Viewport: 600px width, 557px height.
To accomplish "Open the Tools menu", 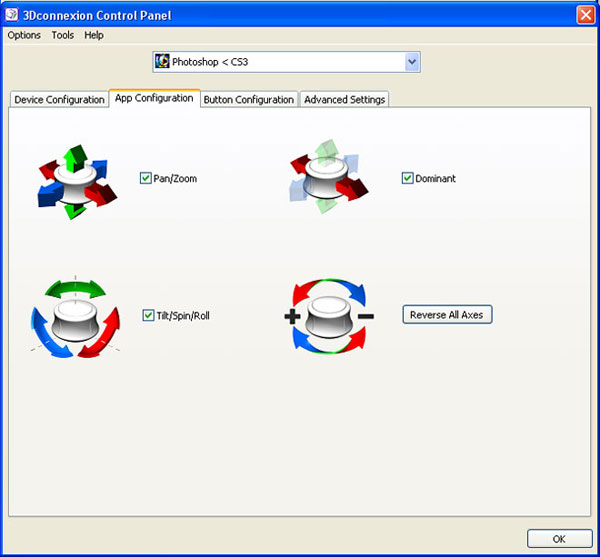I will click(x=63, y=35).
